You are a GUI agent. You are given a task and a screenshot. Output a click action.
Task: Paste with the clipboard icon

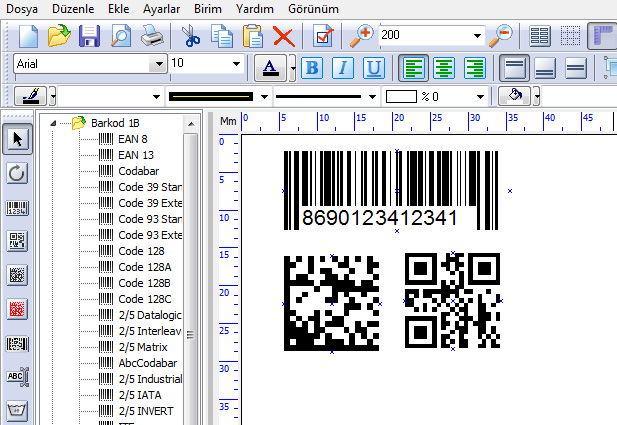253,36
